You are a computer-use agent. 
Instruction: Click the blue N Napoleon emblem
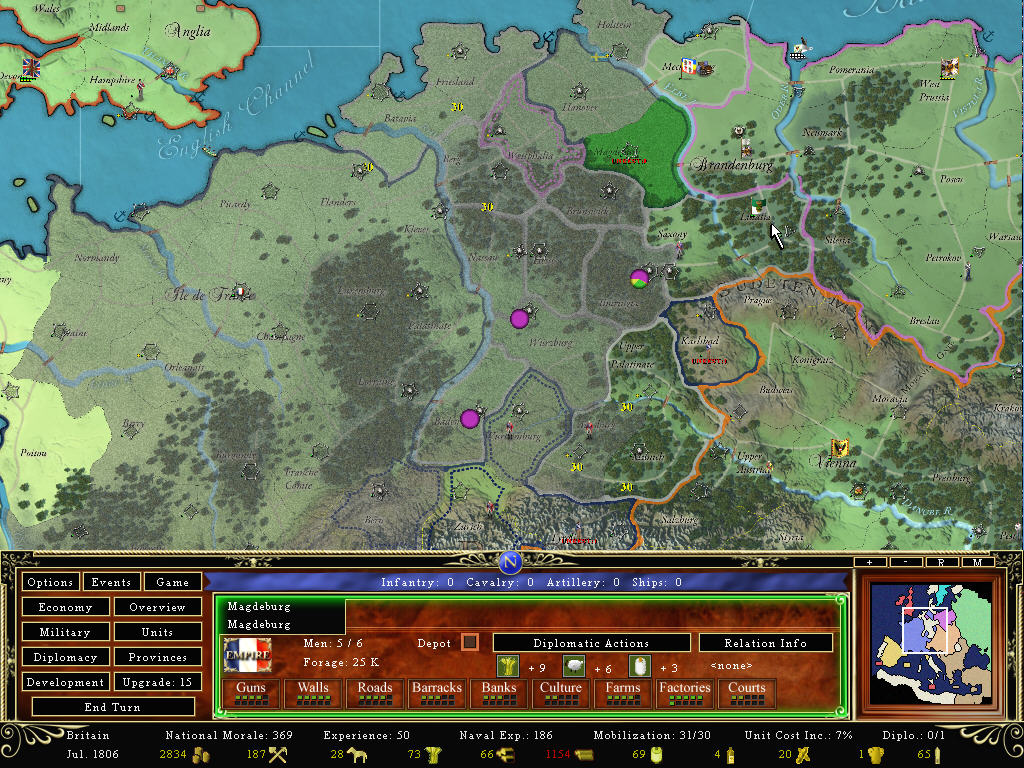click(510, 561)
